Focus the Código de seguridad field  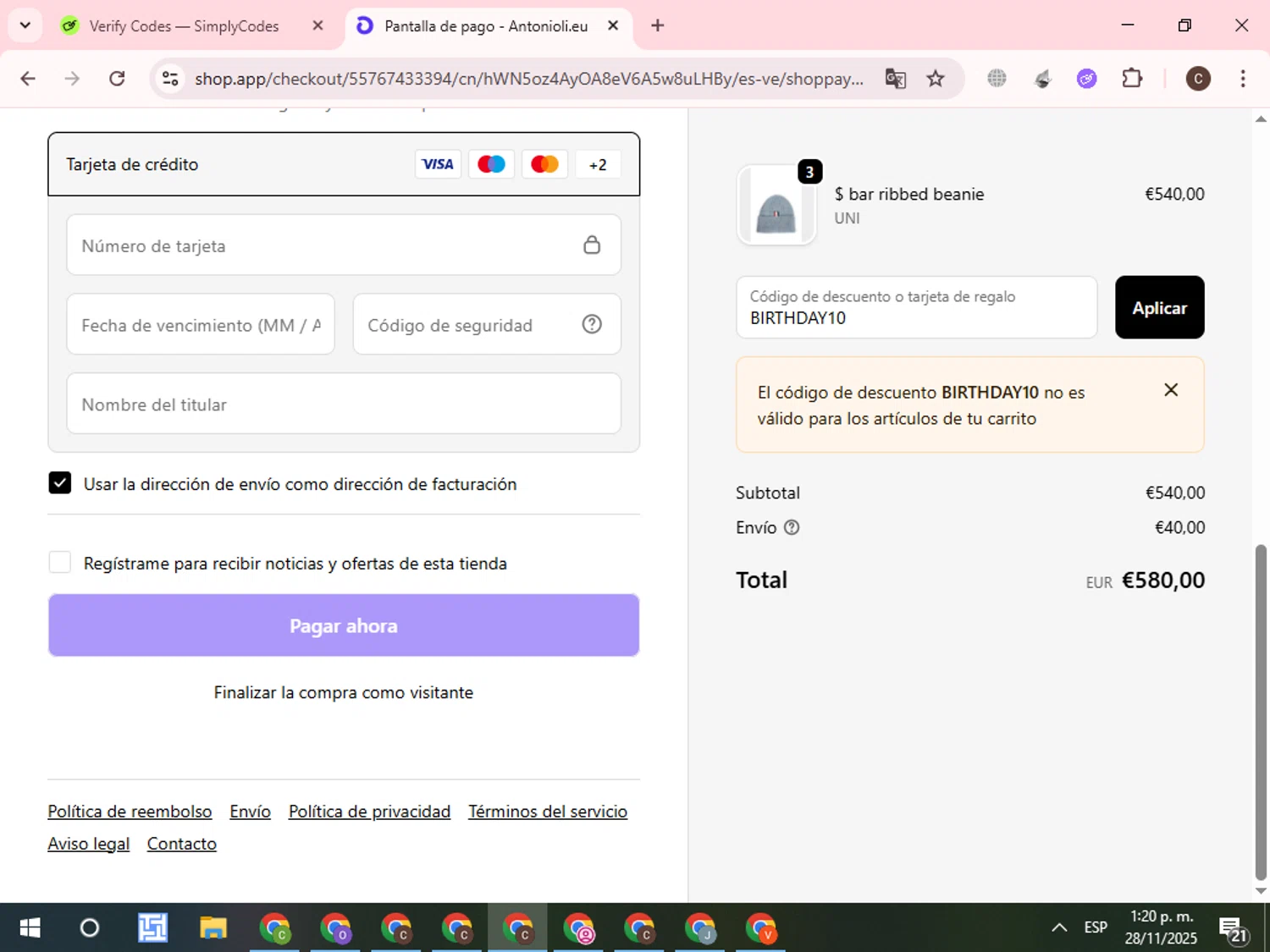click(487, 324)
